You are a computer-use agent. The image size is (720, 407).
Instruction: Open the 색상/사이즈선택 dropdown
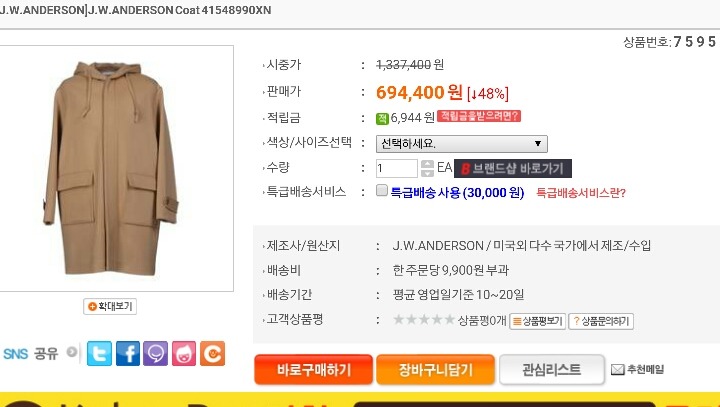pos(461,144)
